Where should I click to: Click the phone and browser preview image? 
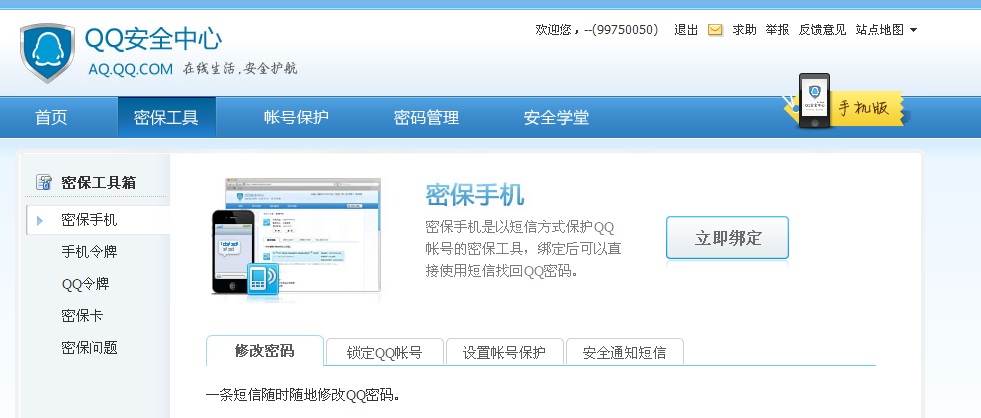[x=295, y=236]
